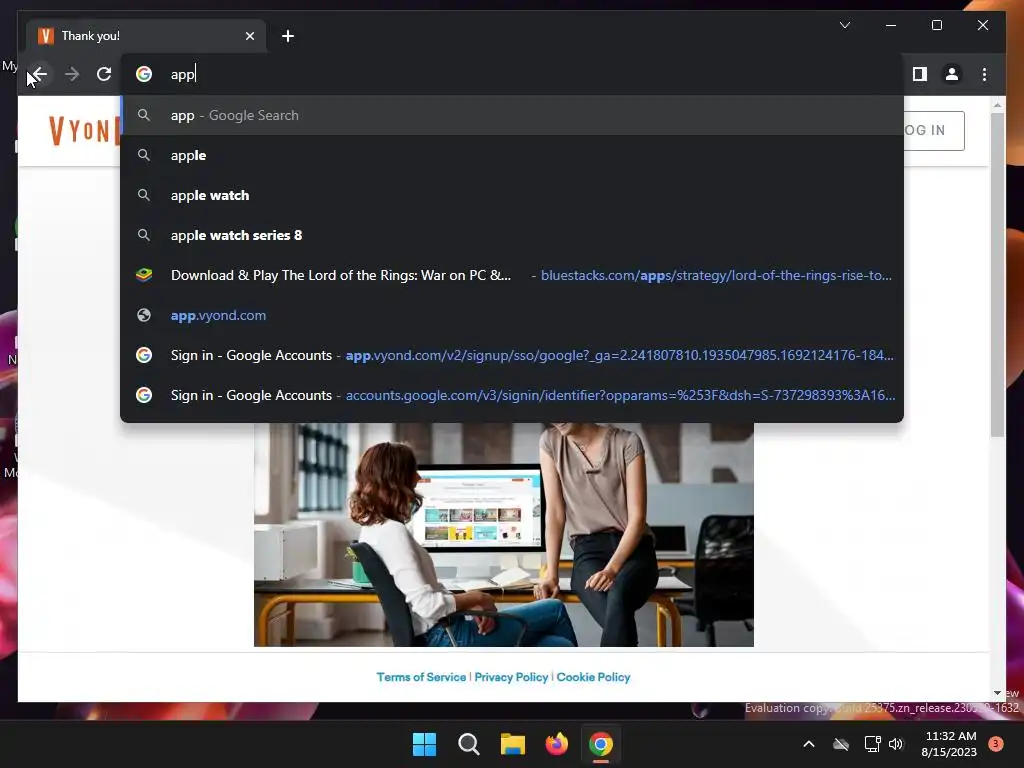This screenshot has height=768, width=1024.
Task: Click the search icon beside 'apple watch'
Action: pyautogui.click(x=144, y=195)
